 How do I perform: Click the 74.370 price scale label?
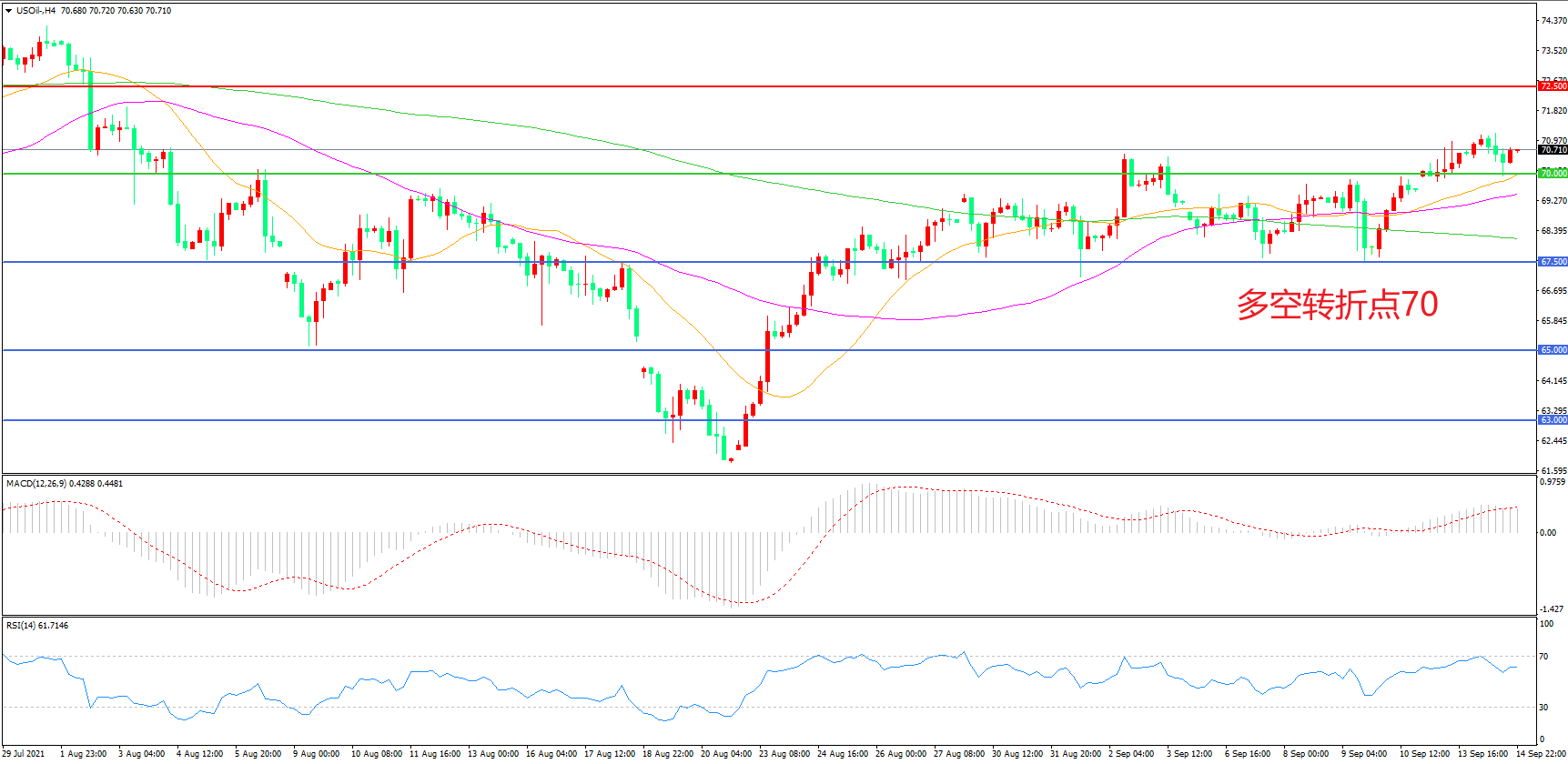click(x=1553, y=21)
